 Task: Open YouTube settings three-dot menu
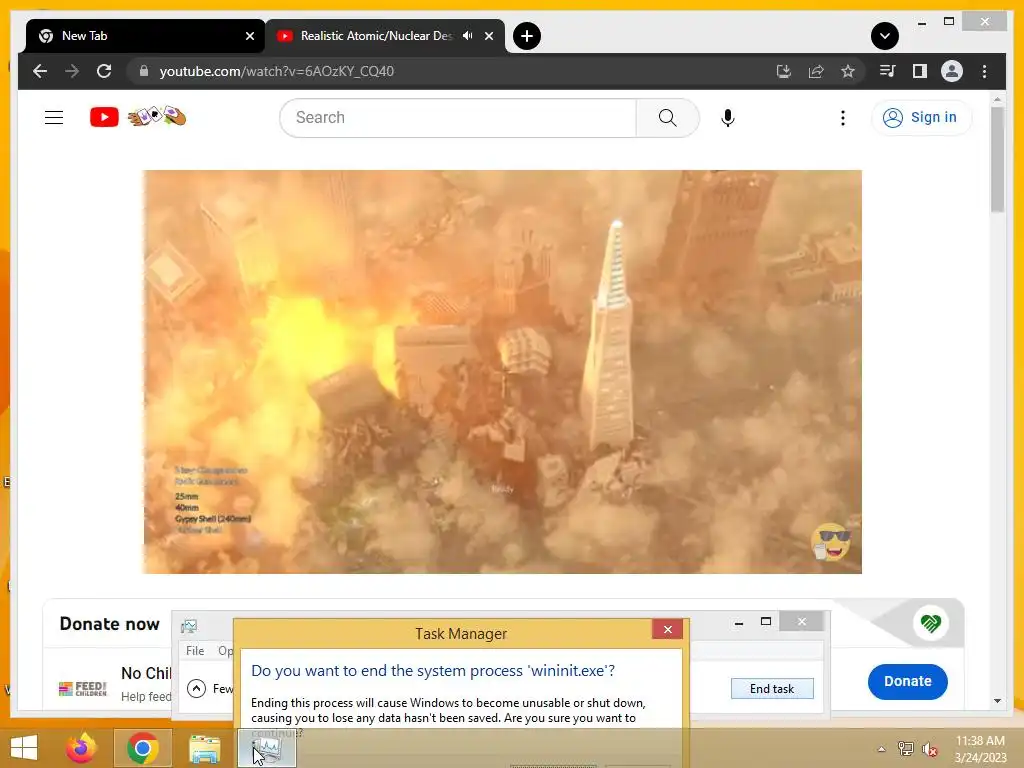pyautogui.click(x=842, y=118)
